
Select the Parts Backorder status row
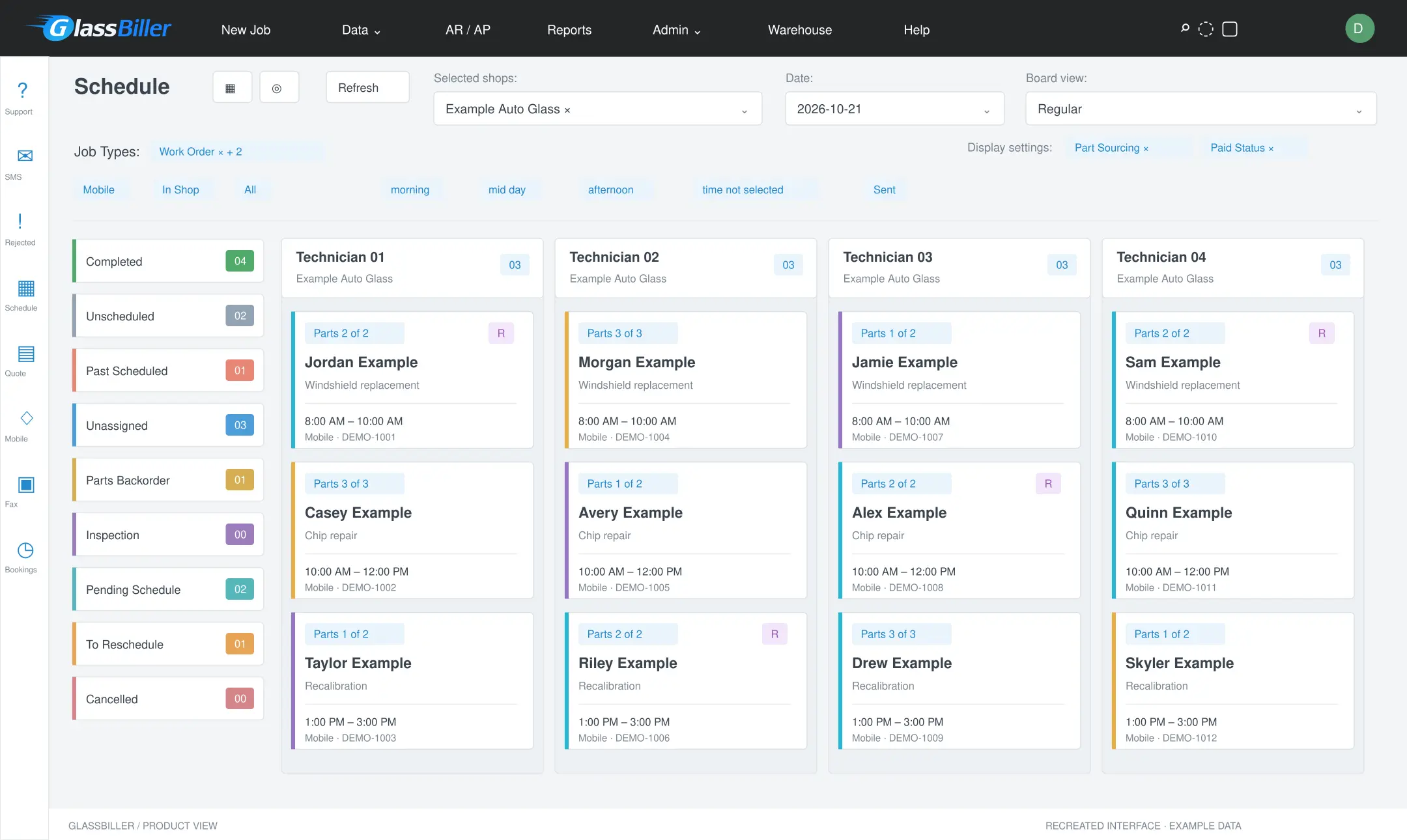coord(168,480)
